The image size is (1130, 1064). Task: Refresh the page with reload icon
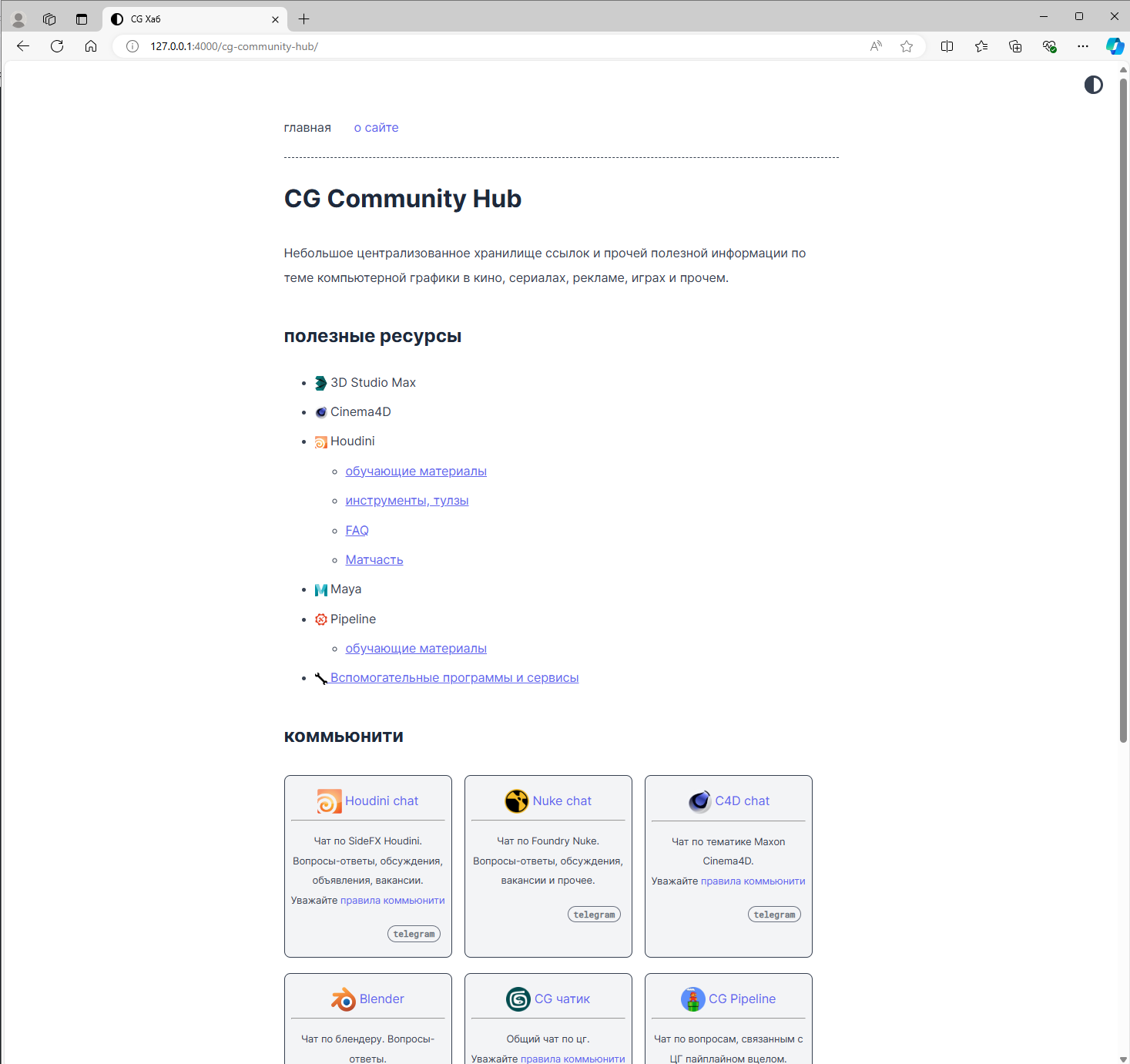(x=57, y=46)
